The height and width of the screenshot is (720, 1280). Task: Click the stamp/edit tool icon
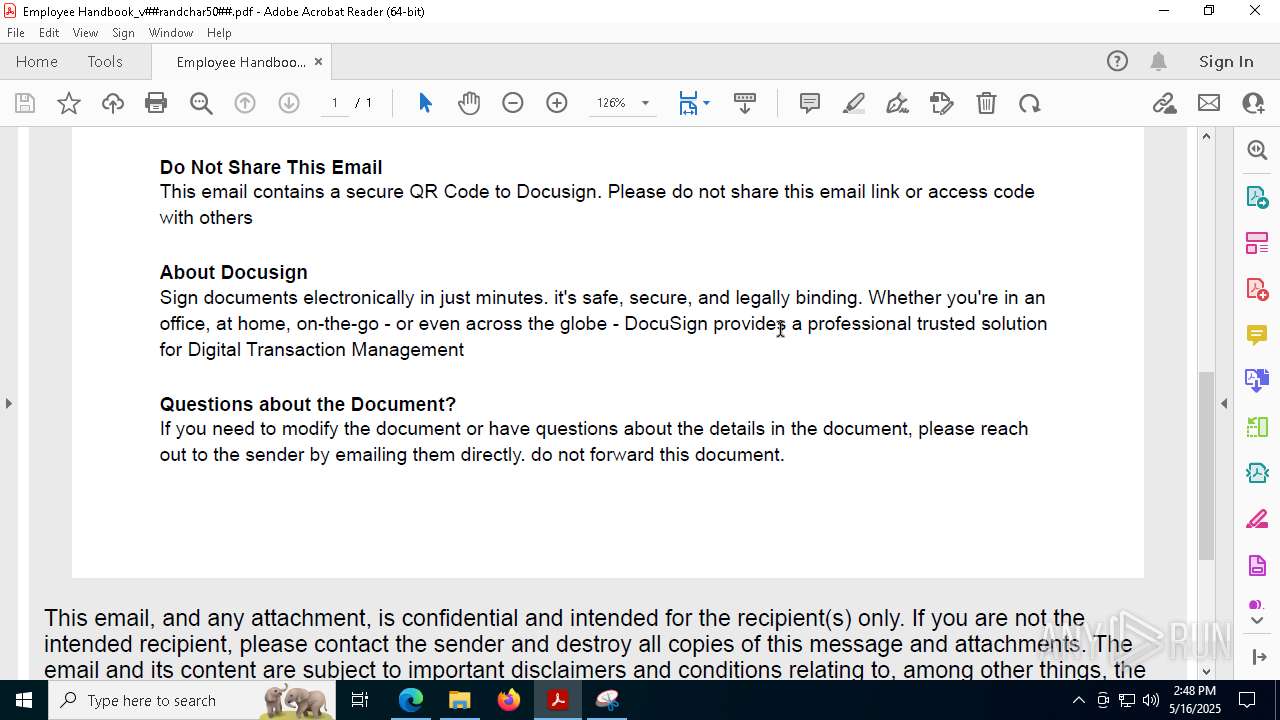point(942,103)
